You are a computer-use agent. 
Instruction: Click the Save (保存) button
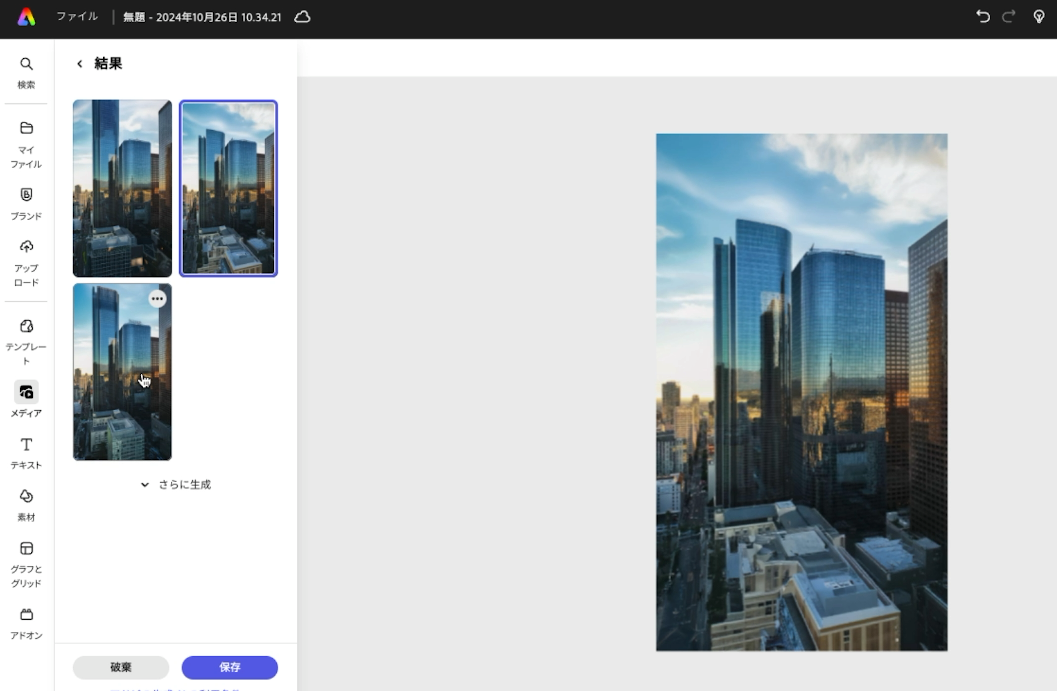click(229, 667)
